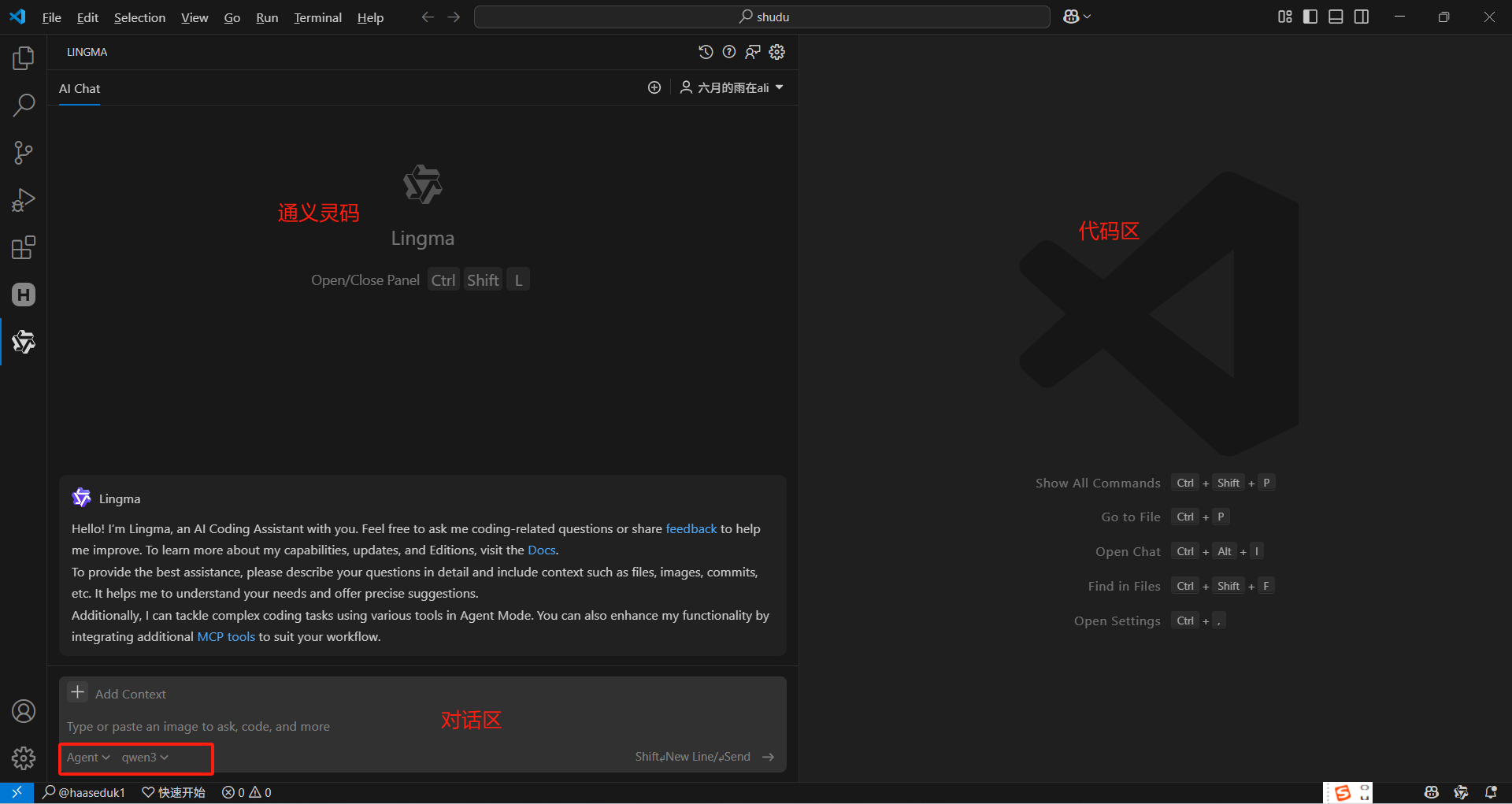Screen dimensions: 1512x804
Task: Open the Search view icon
Action: tap(24, 105)
